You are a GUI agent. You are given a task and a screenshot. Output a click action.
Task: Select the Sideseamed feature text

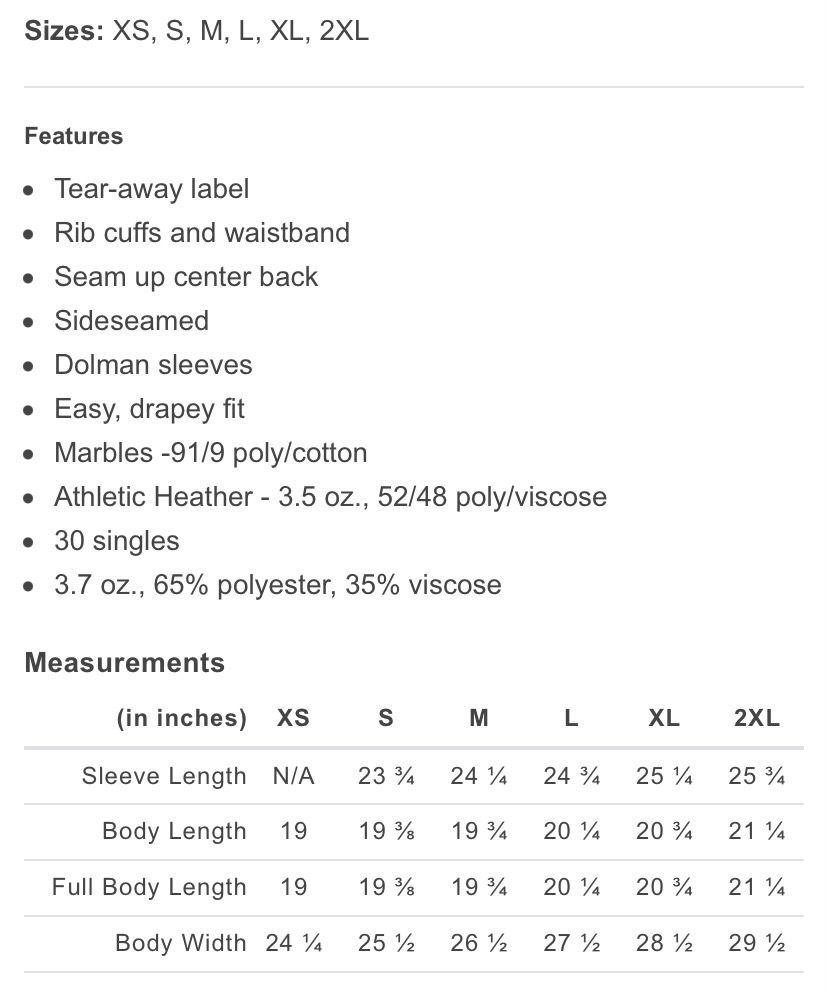[x=131, y=321]
